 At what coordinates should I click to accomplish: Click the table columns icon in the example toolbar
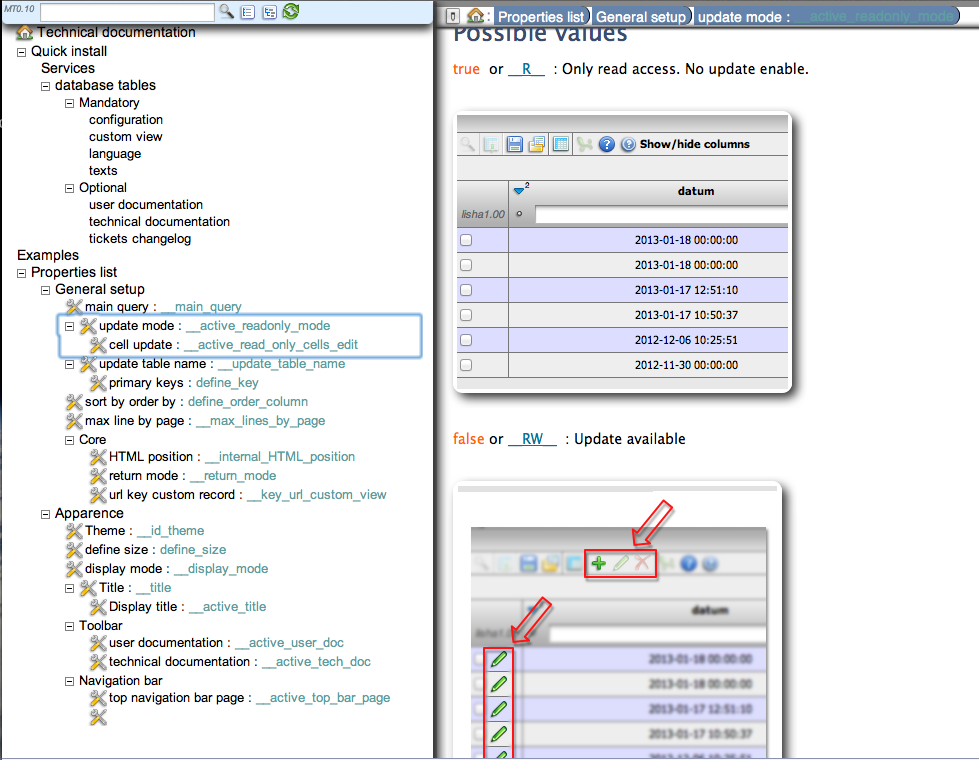tap(561, 144)
